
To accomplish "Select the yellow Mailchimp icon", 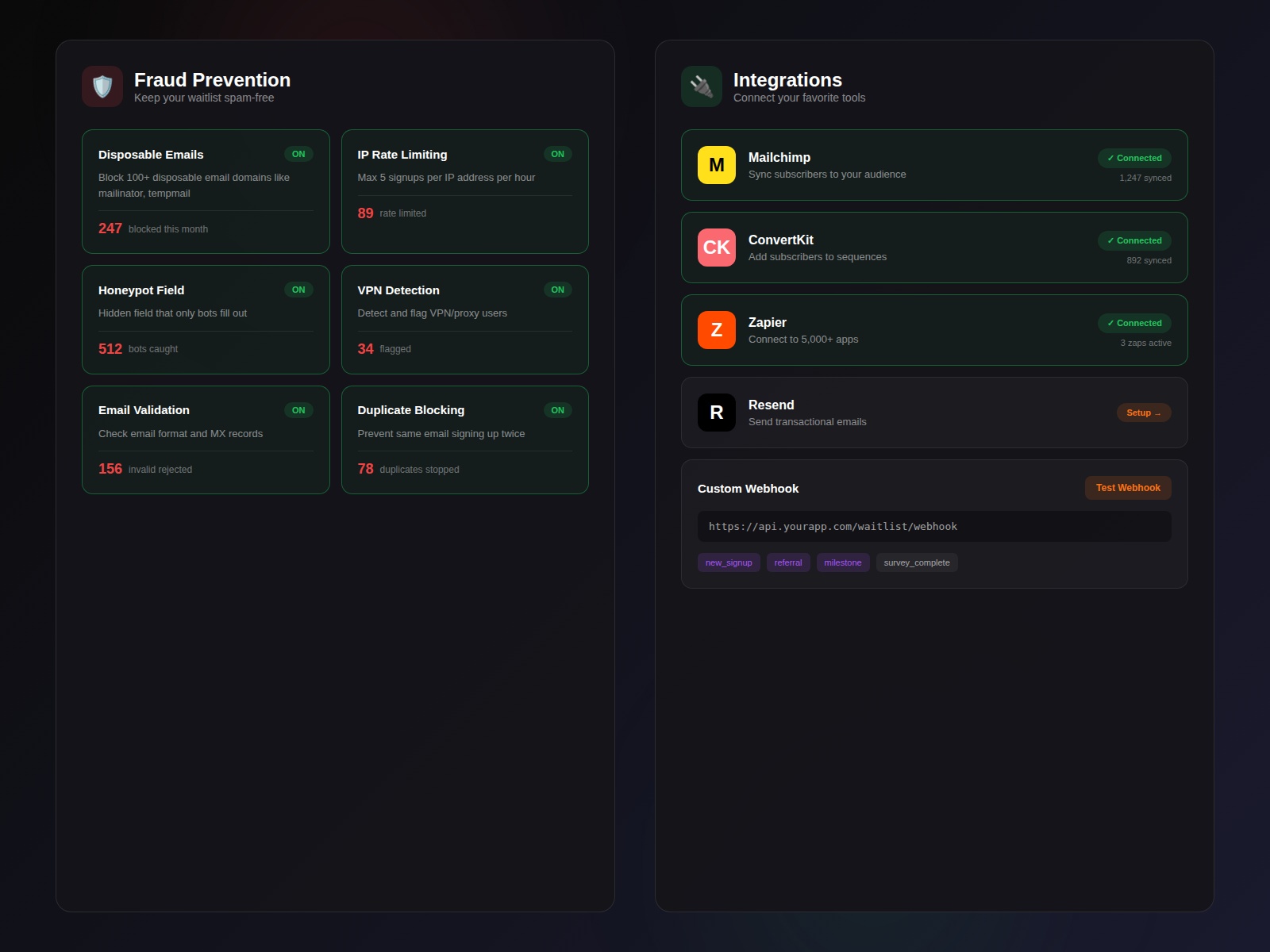I will 717,165.
